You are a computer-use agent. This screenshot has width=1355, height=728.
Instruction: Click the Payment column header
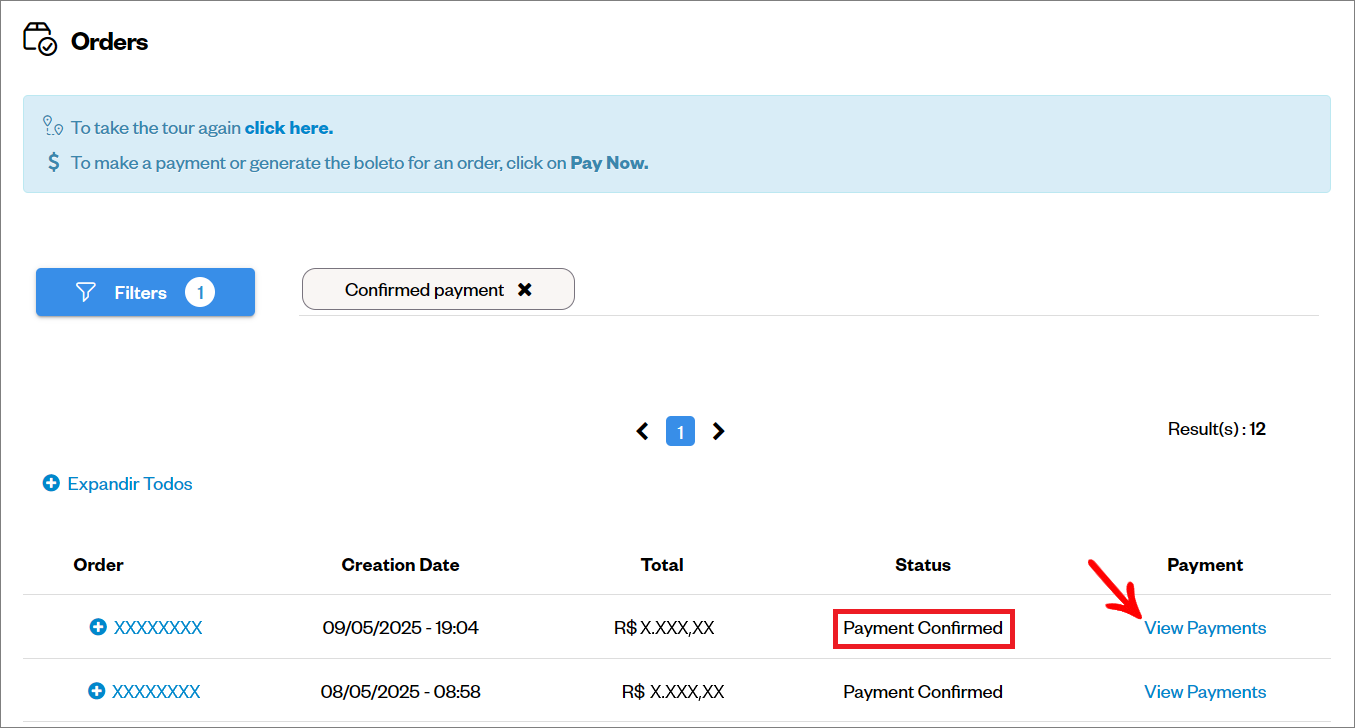(x=1205, y=565)
